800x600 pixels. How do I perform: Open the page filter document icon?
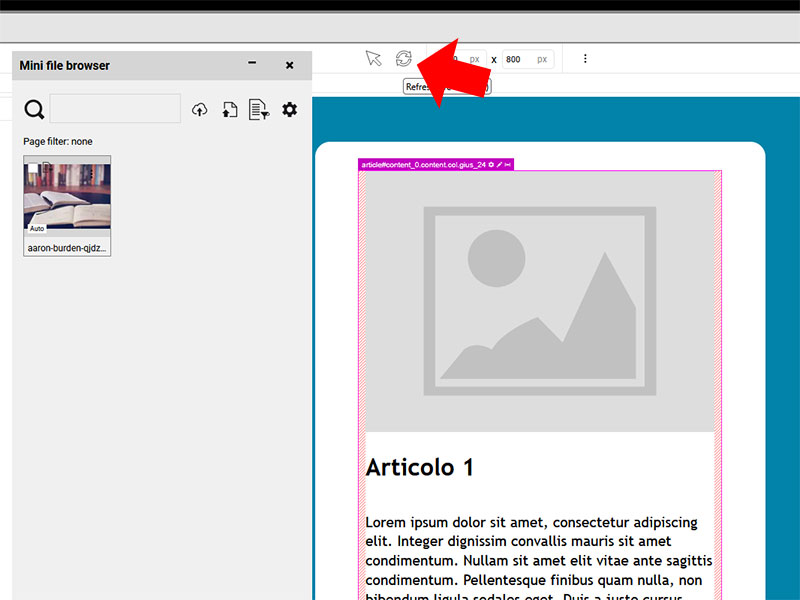tap(259, 110)
